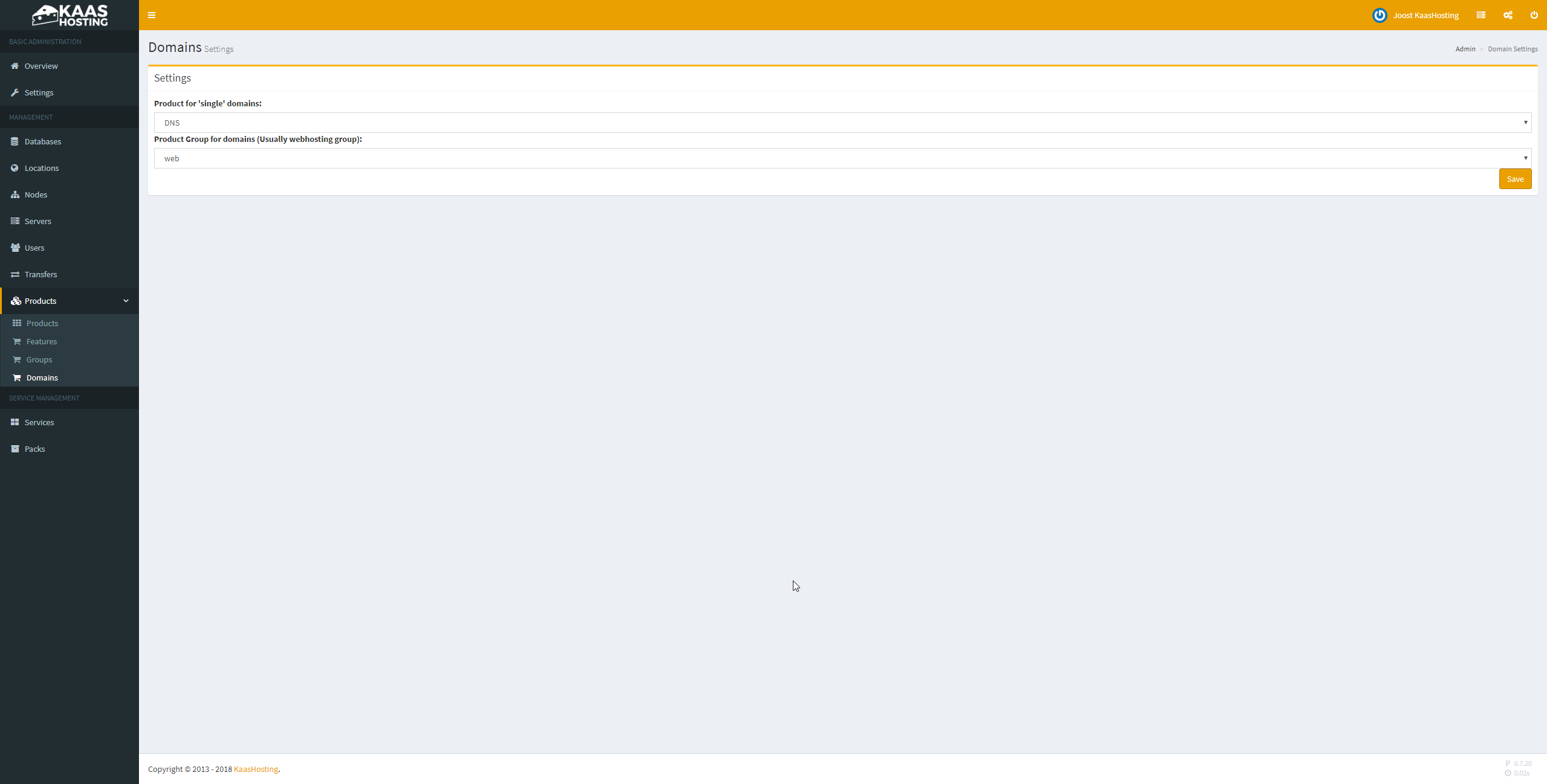Open the Product Group web dropdown
The height and width of the screenshot is (784, 1547).
(x=842, y=158)
